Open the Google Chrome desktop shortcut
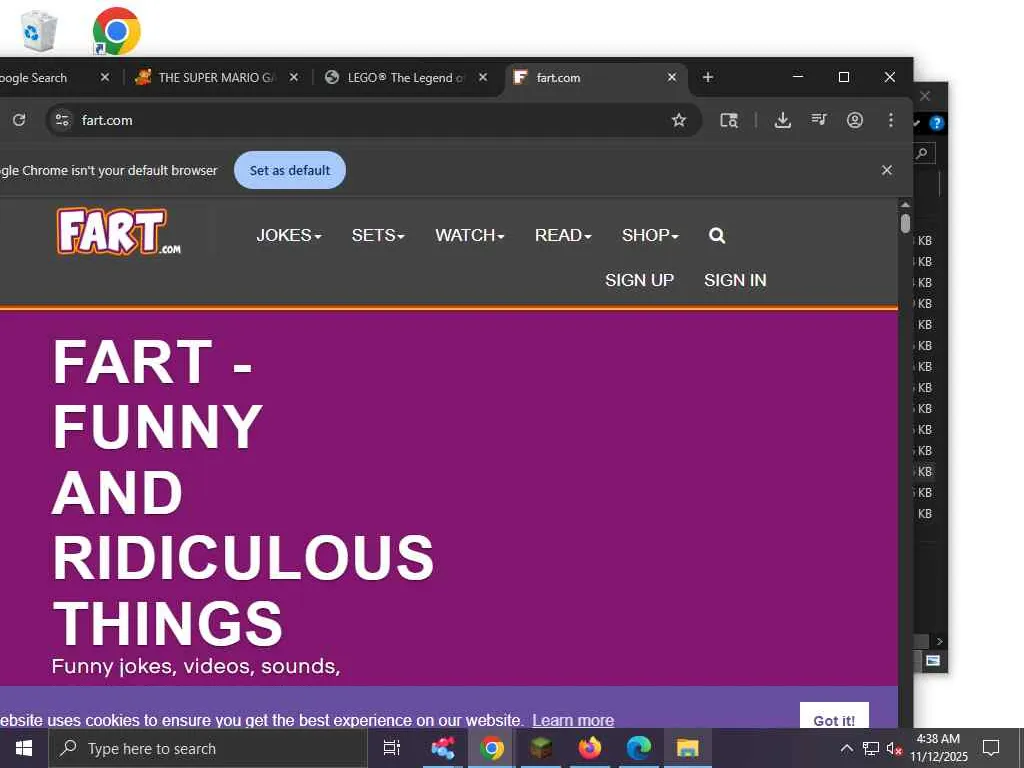This screenshot has height=768, width=1024. click(x=116, y=31)
